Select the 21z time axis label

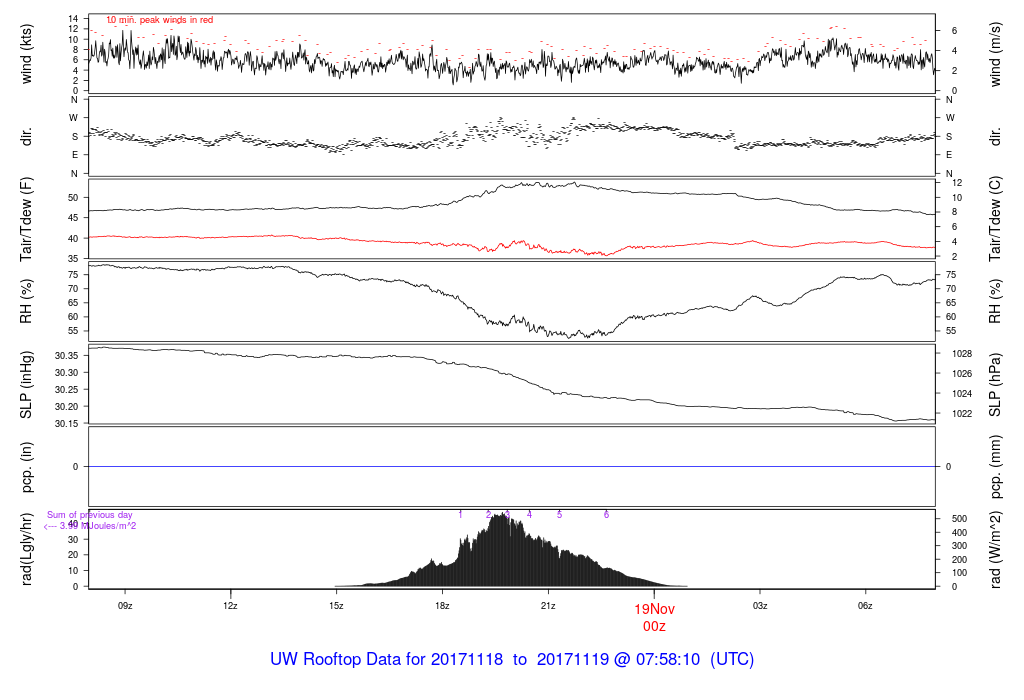coord(548,606)
